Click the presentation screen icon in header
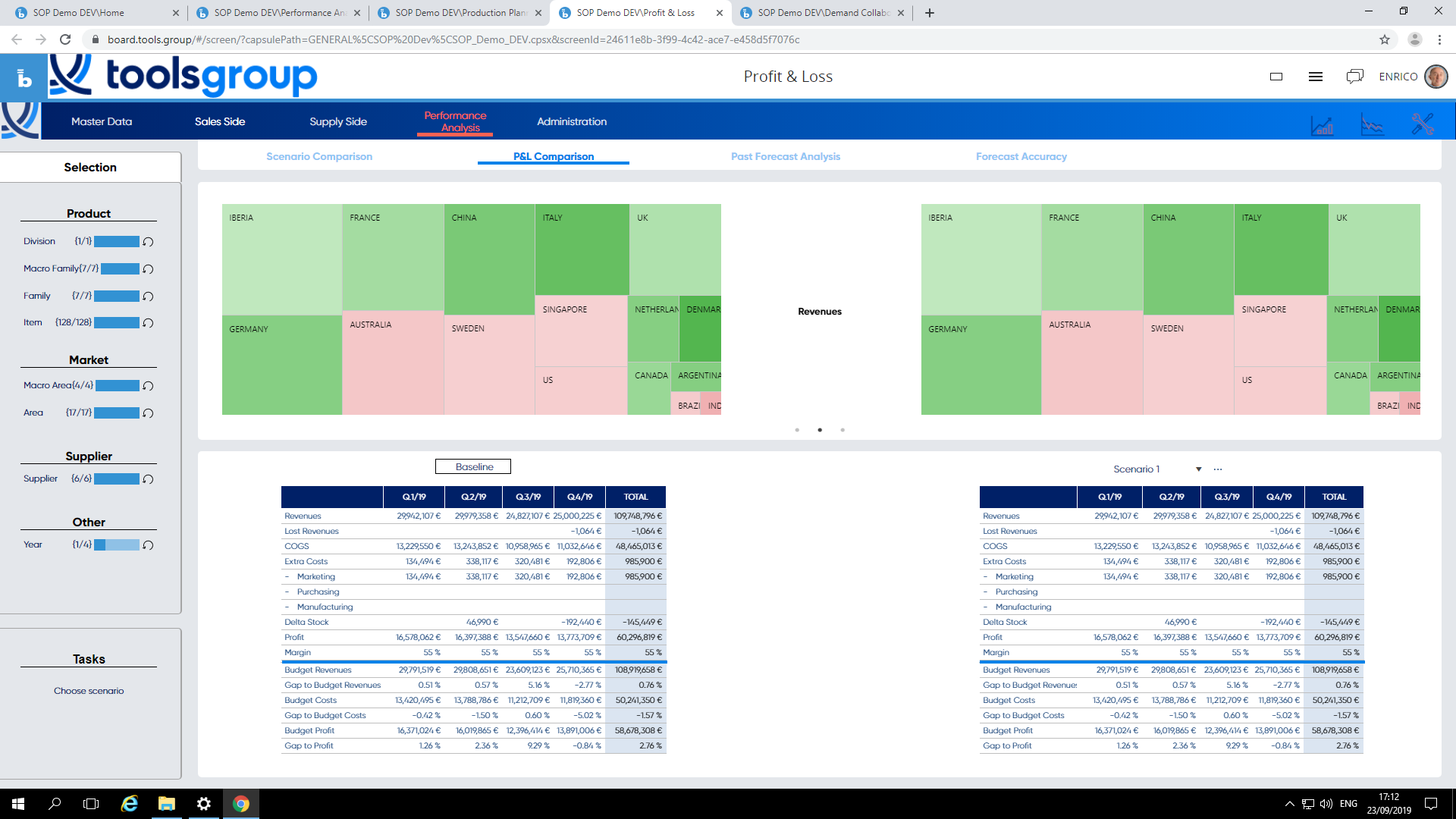1456x819 pixels. point(1276,77)
